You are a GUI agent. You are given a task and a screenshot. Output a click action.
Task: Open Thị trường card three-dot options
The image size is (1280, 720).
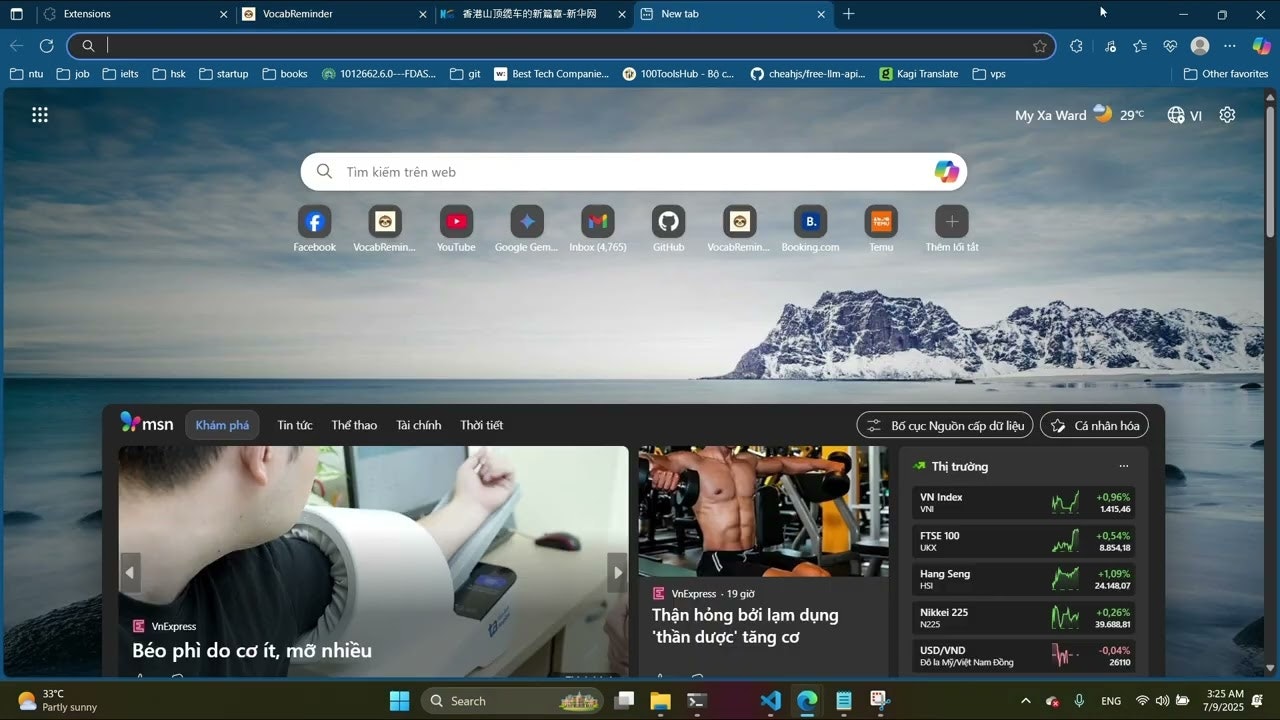(x=1123, y=466)
